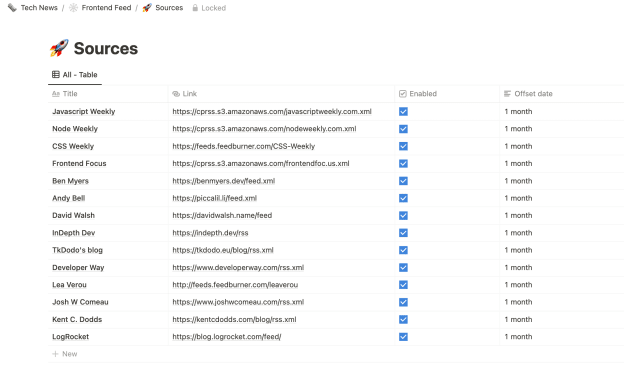Screen dimensions: 624x371
Task: Click the rocket icon beside Sources breadcrumb
Action: pyautogui.click(x=147, y=8)
